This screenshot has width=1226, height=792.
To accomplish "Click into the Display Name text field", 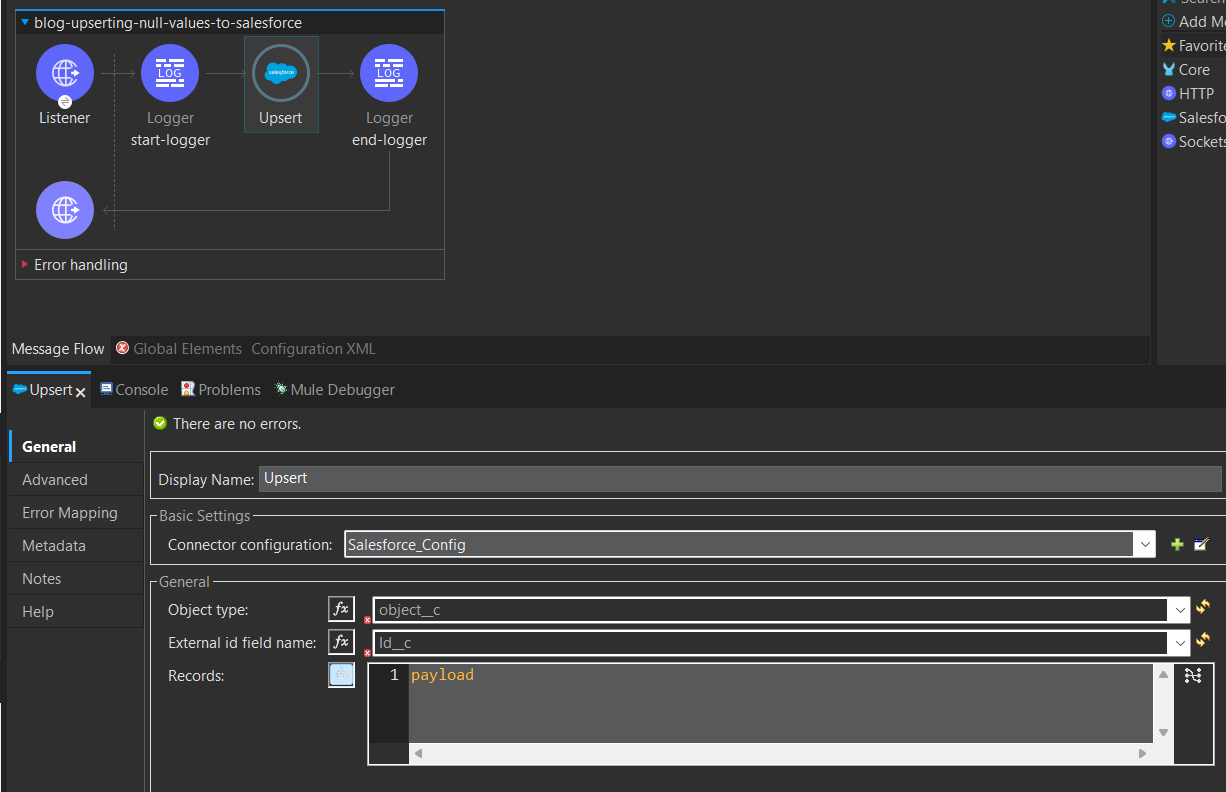I will point(738,479).
